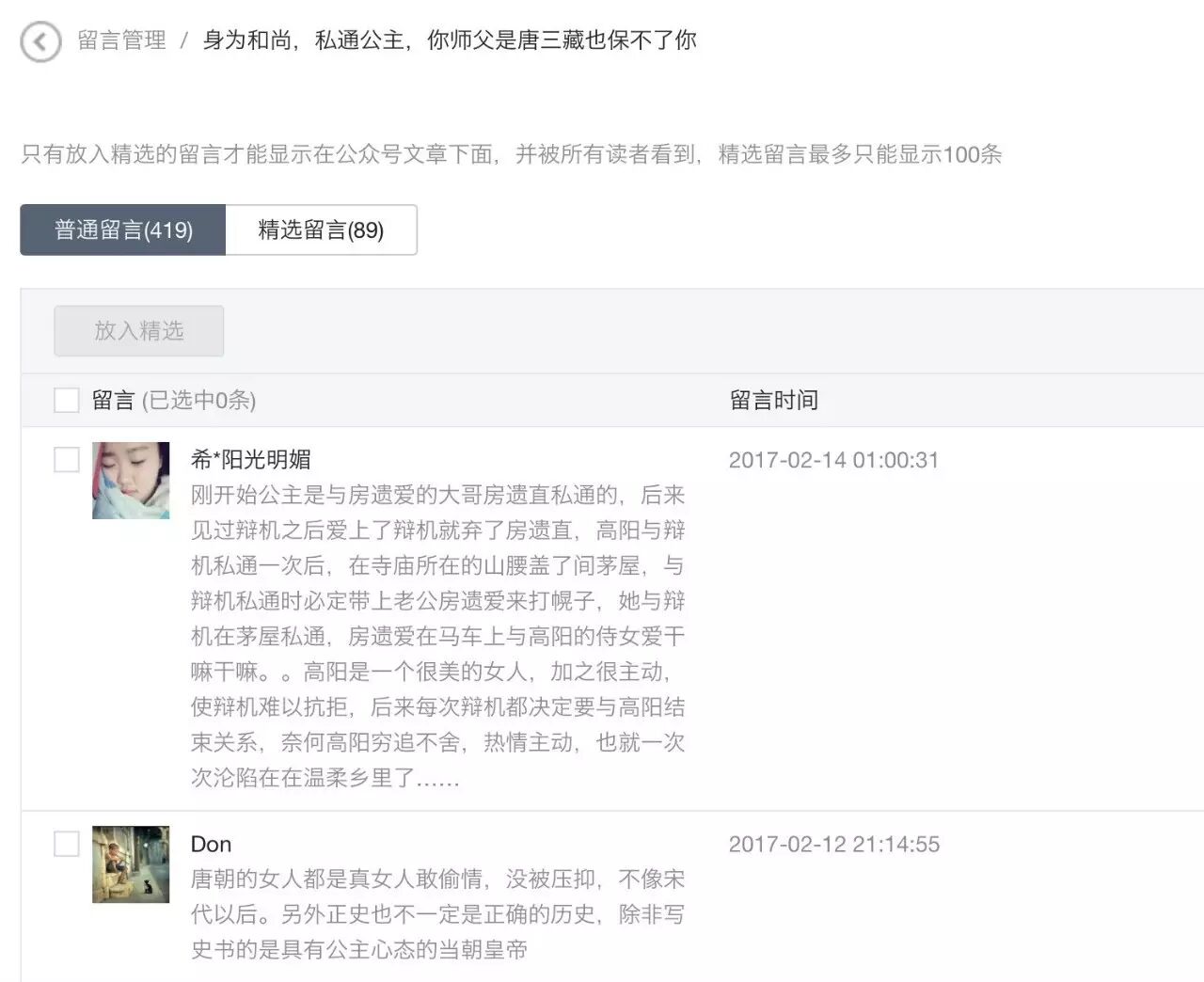The width and height of the screenshot is (1204, 982).
Task: Click the 放入精选 button
Action: point(139,331)
